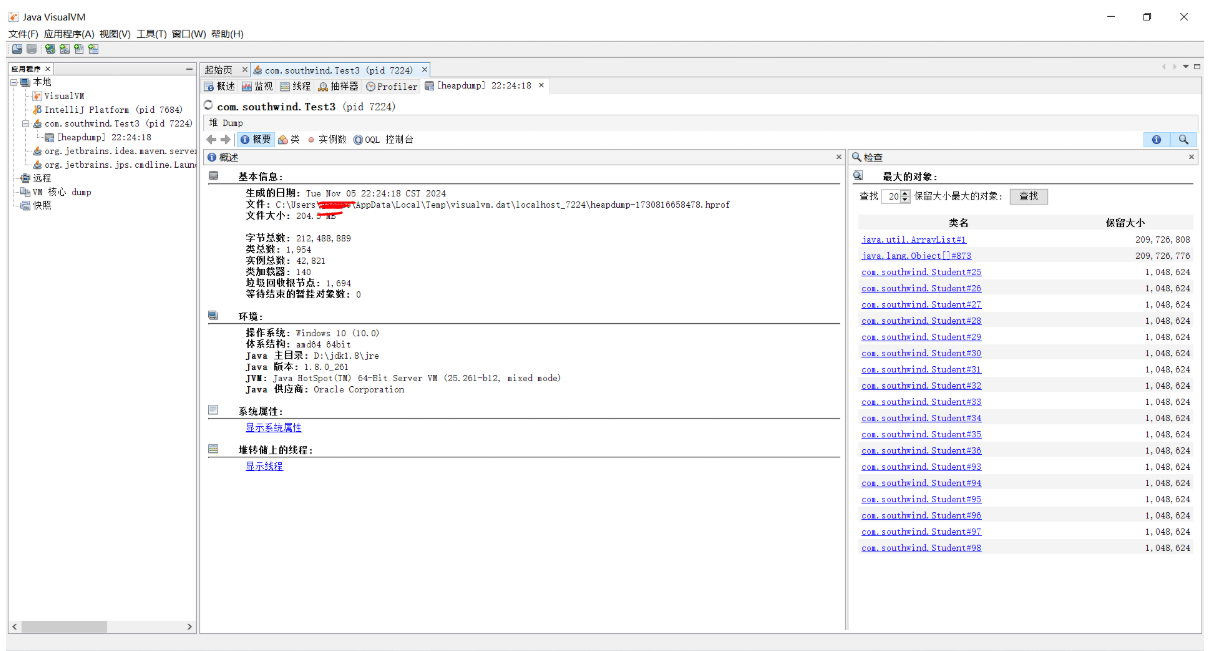
Task: Select org.jetbrains.jps.cmdline.Launcher tree node
Action: [115, 165]
